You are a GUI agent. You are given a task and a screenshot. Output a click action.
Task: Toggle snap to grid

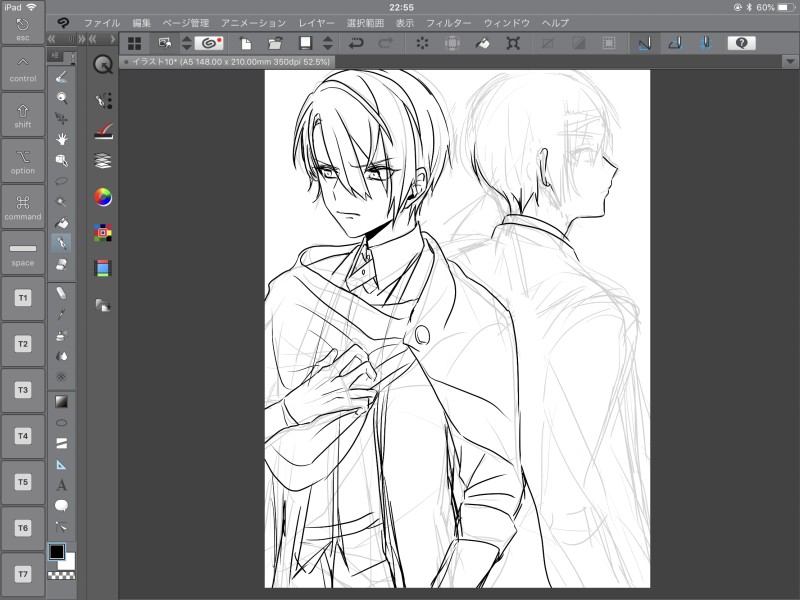pos(706,43)
